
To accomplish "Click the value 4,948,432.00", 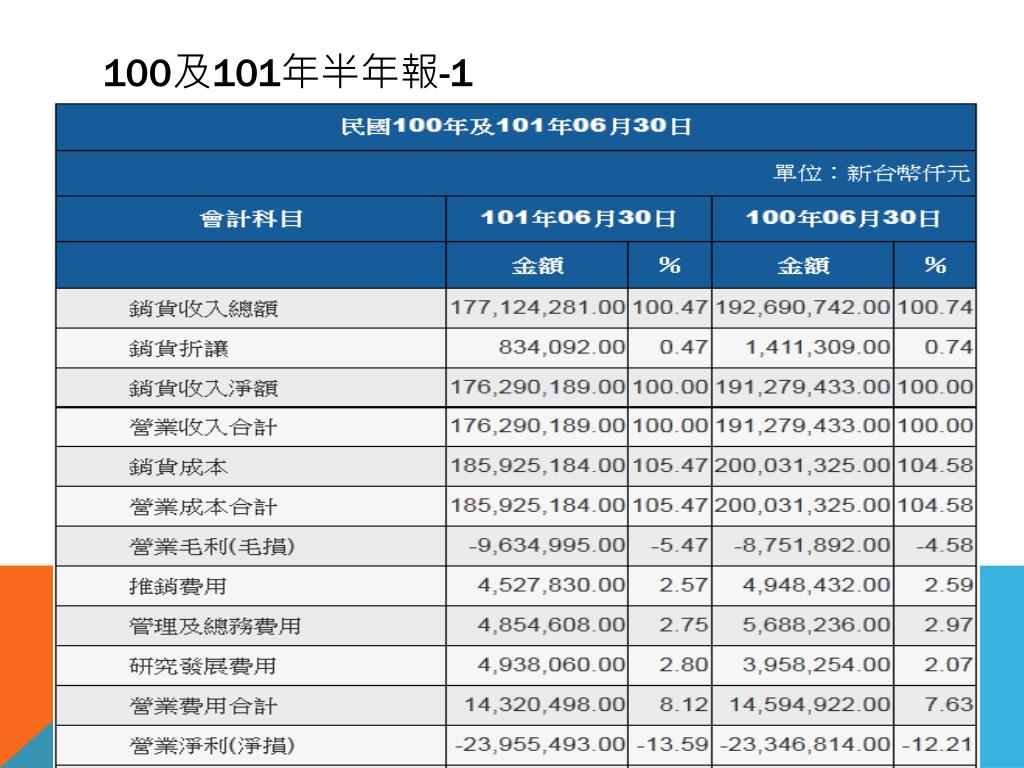I will click(x=816, y=585).
